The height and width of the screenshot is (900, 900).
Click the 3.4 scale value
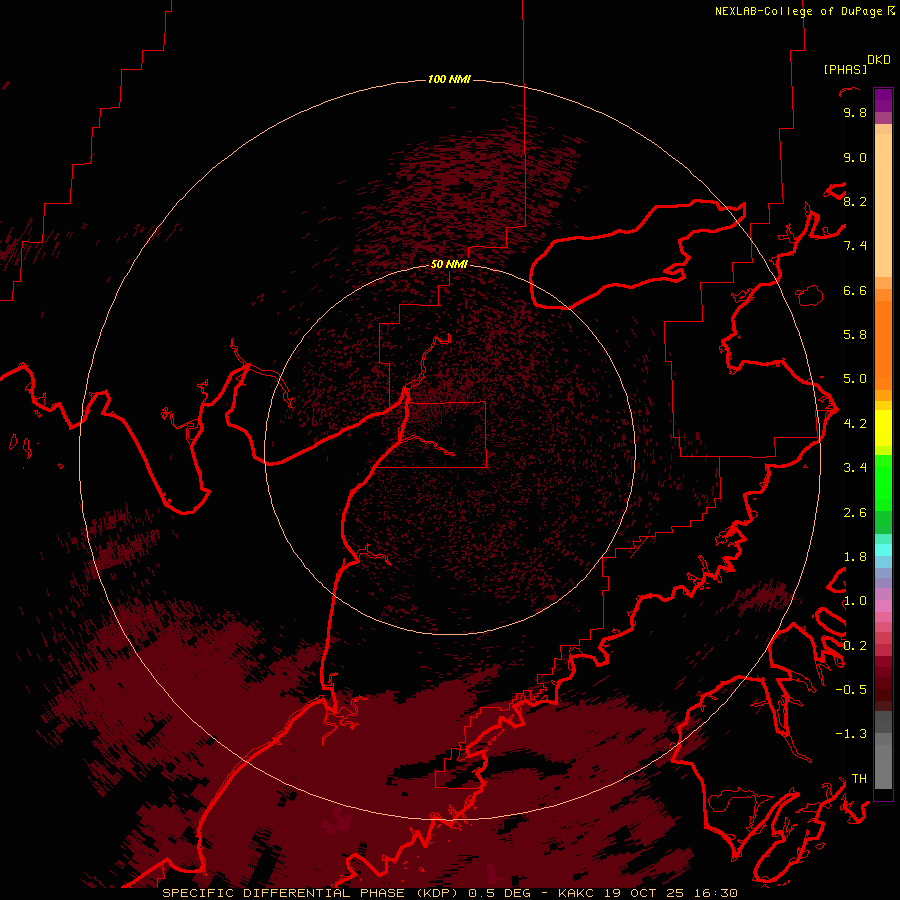[x=855, y=468]
